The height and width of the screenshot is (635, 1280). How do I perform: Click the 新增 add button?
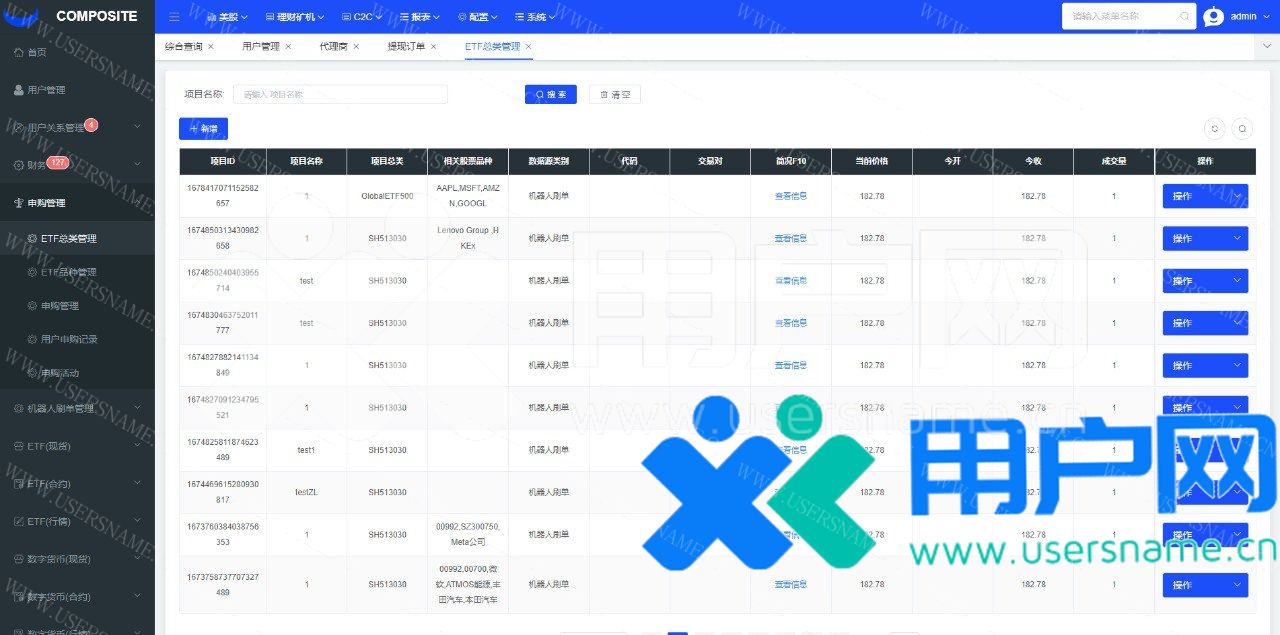click(203, 129)
